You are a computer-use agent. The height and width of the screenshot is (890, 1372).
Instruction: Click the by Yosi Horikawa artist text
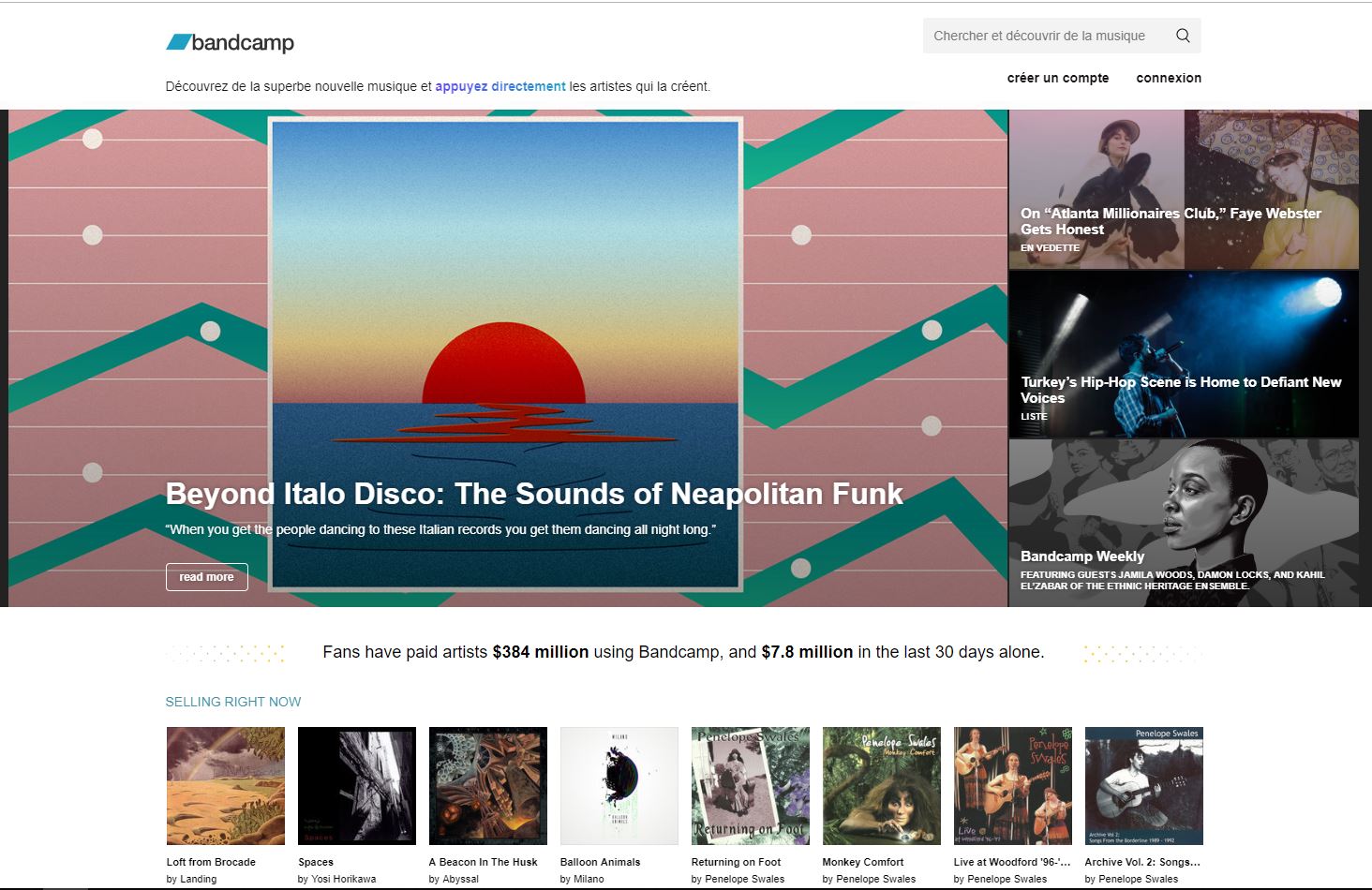coord(336,879)
